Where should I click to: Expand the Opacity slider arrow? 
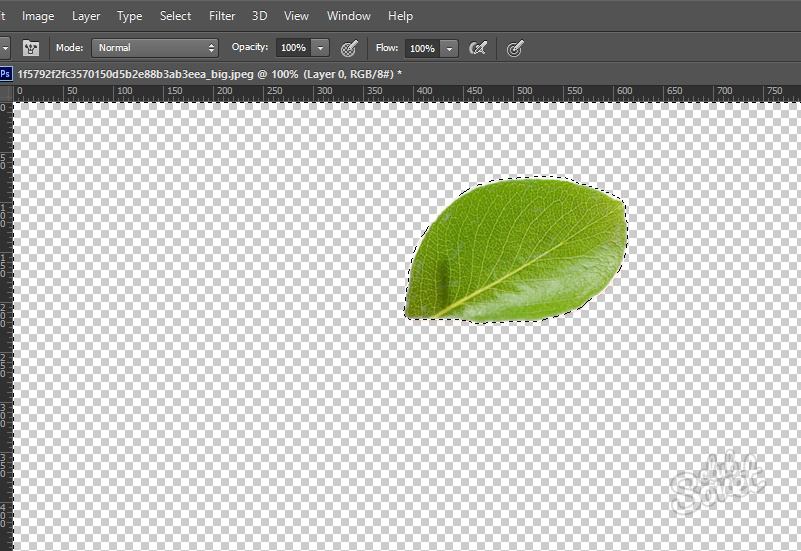pos(320,48)
